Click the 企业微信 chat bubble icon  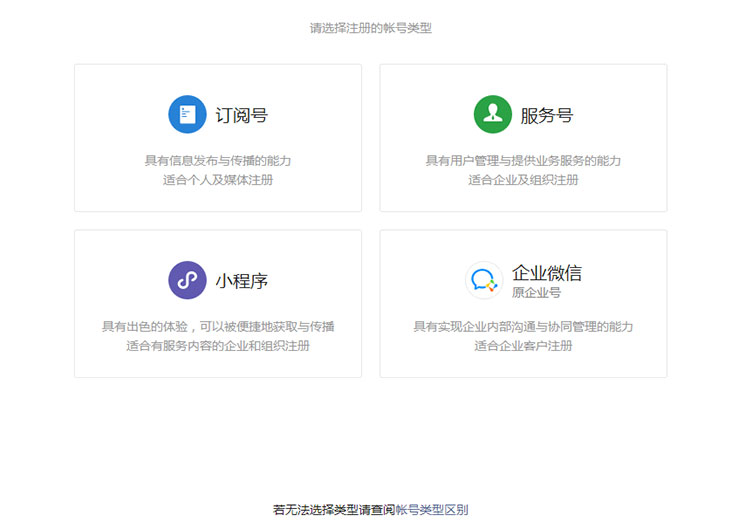[484, 280]
